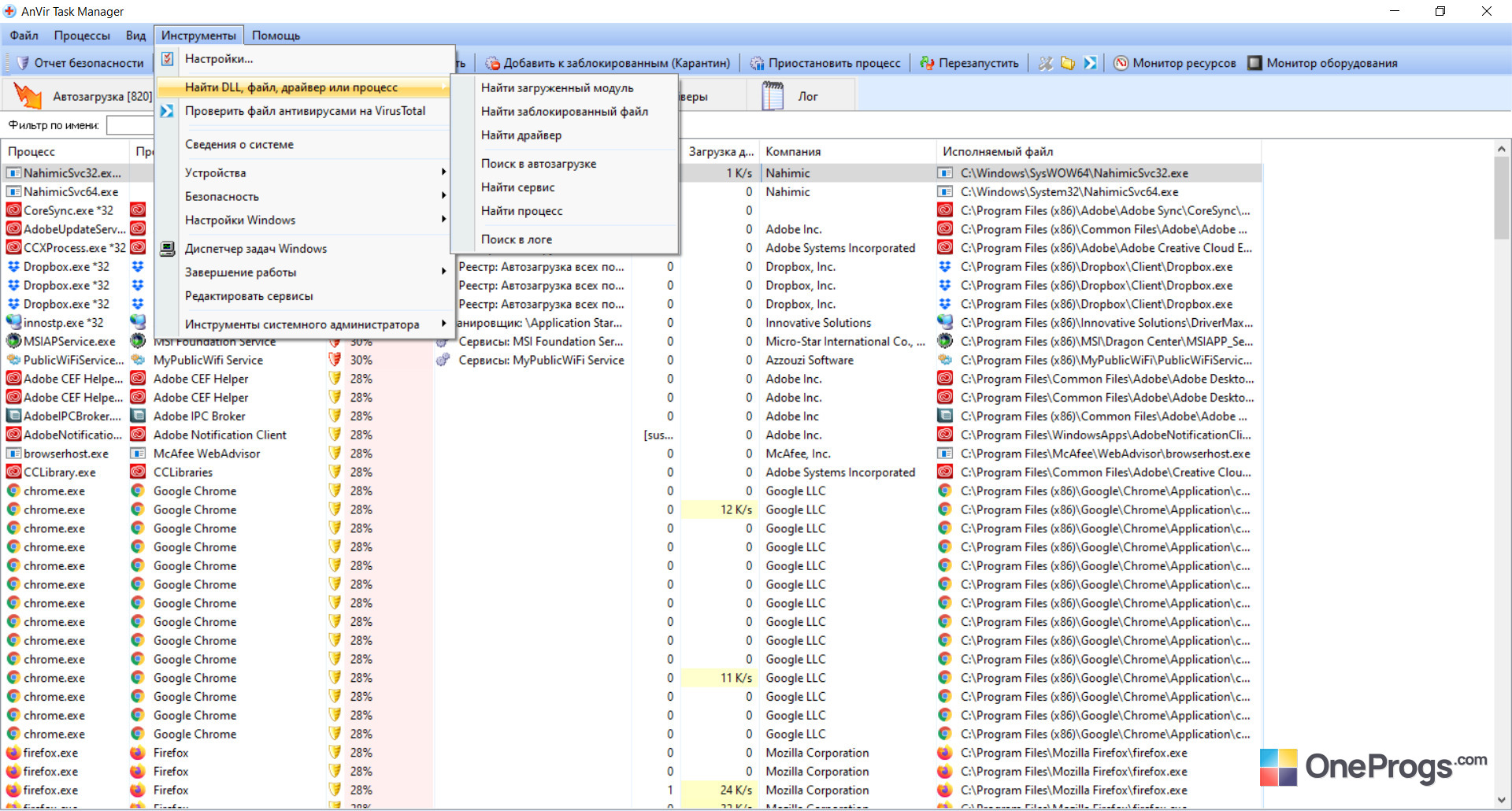Click the crossed tools icon in the toolbar
1512x811 pixels.
coord(1045,64)
